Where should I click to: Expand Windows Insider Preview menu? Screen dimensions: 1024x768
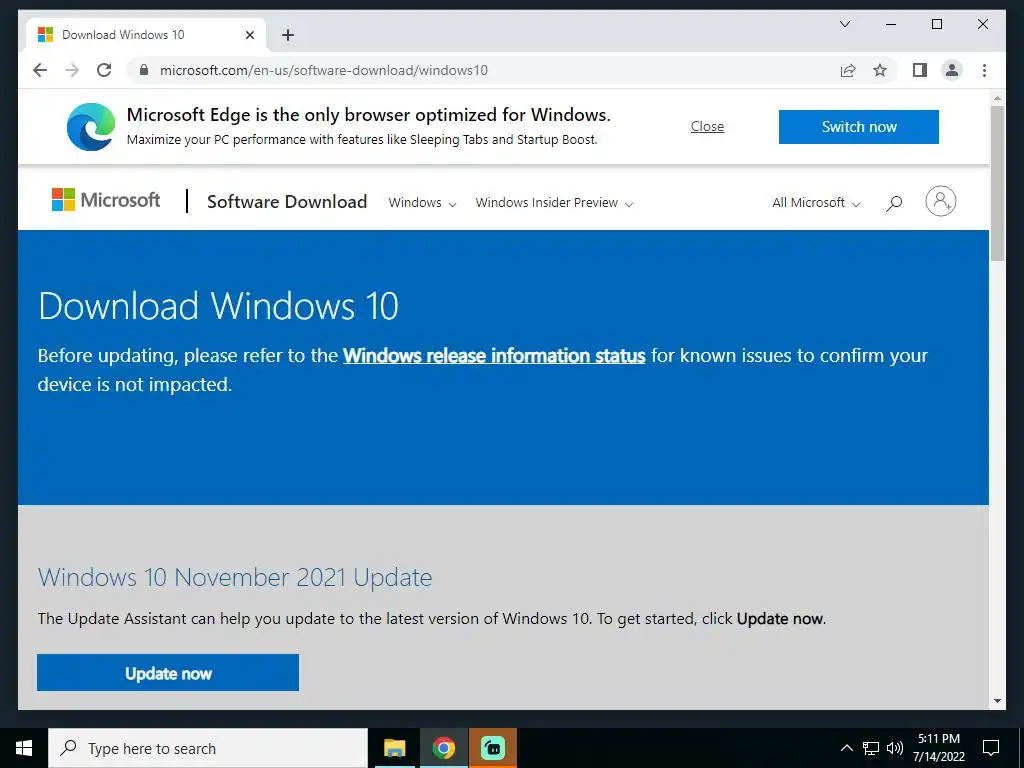pos(554,203)
